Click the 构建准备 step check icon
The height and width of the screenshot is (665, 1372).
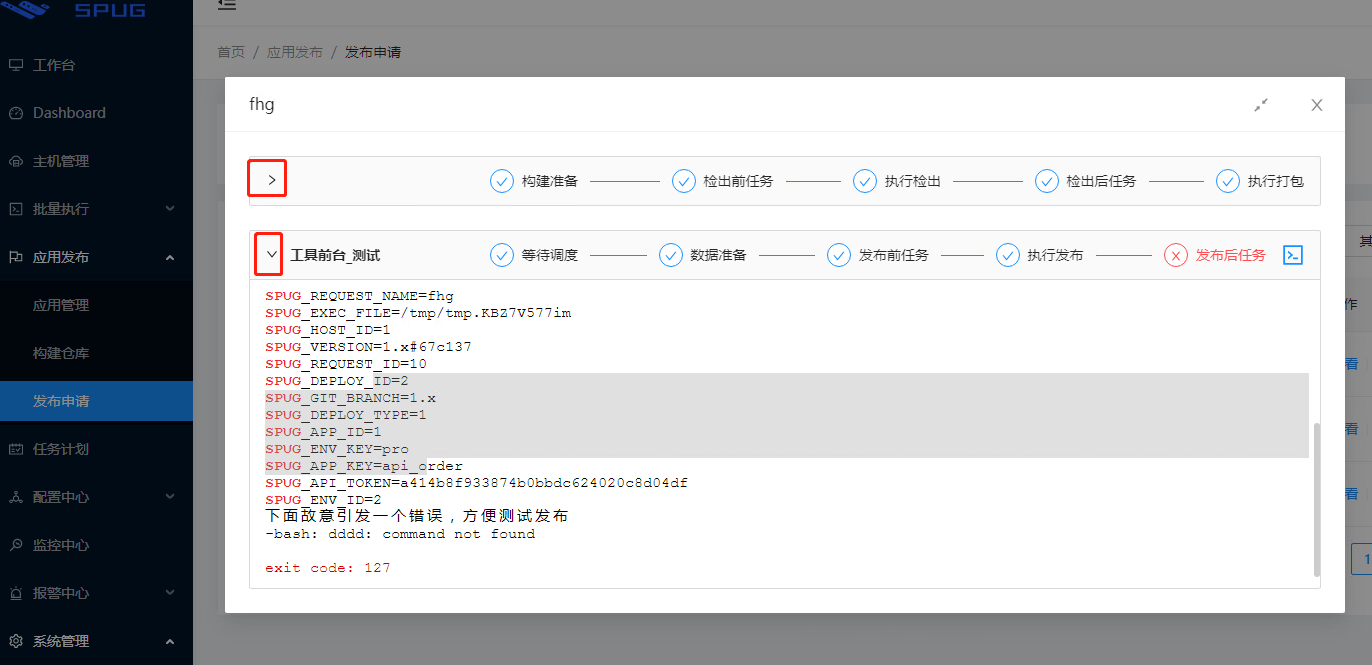pyautogui.click(x=501, y=181)
